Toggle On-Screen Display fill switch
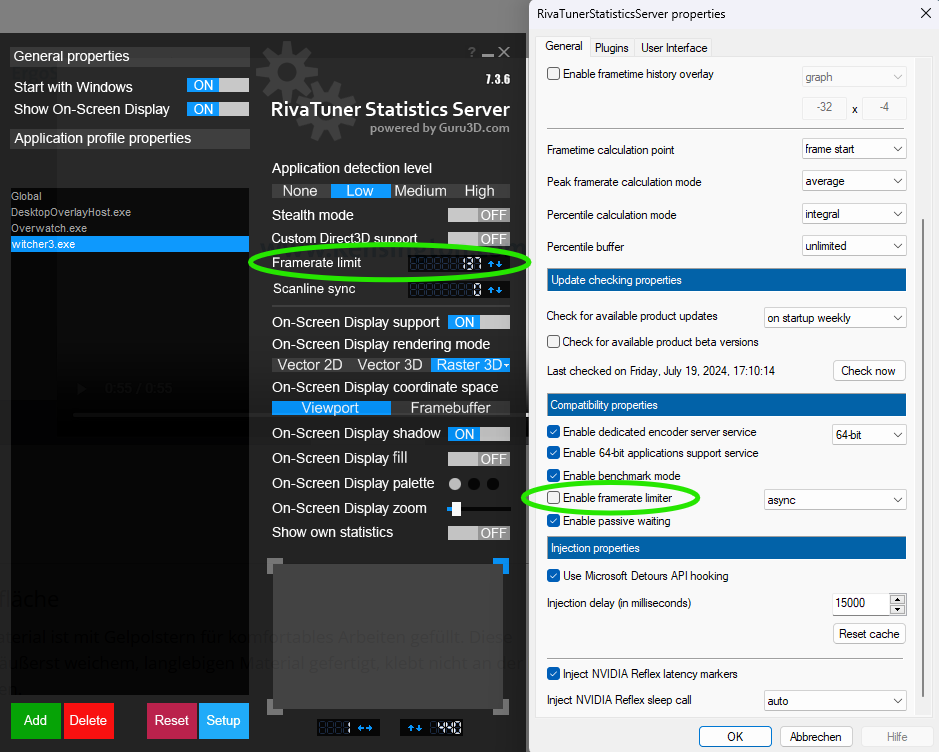 click(478, 459)
